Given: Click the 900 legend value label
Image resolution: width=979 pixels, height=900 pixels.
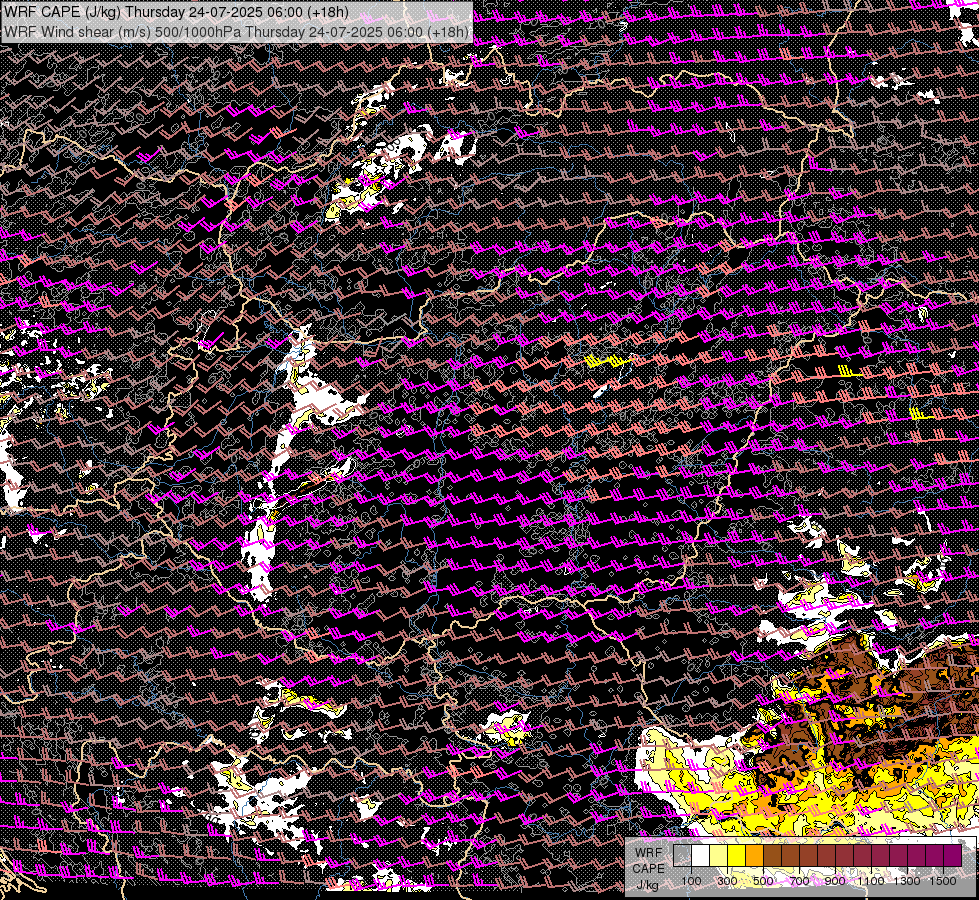Looking at the screenshot, I should (835, 881).
